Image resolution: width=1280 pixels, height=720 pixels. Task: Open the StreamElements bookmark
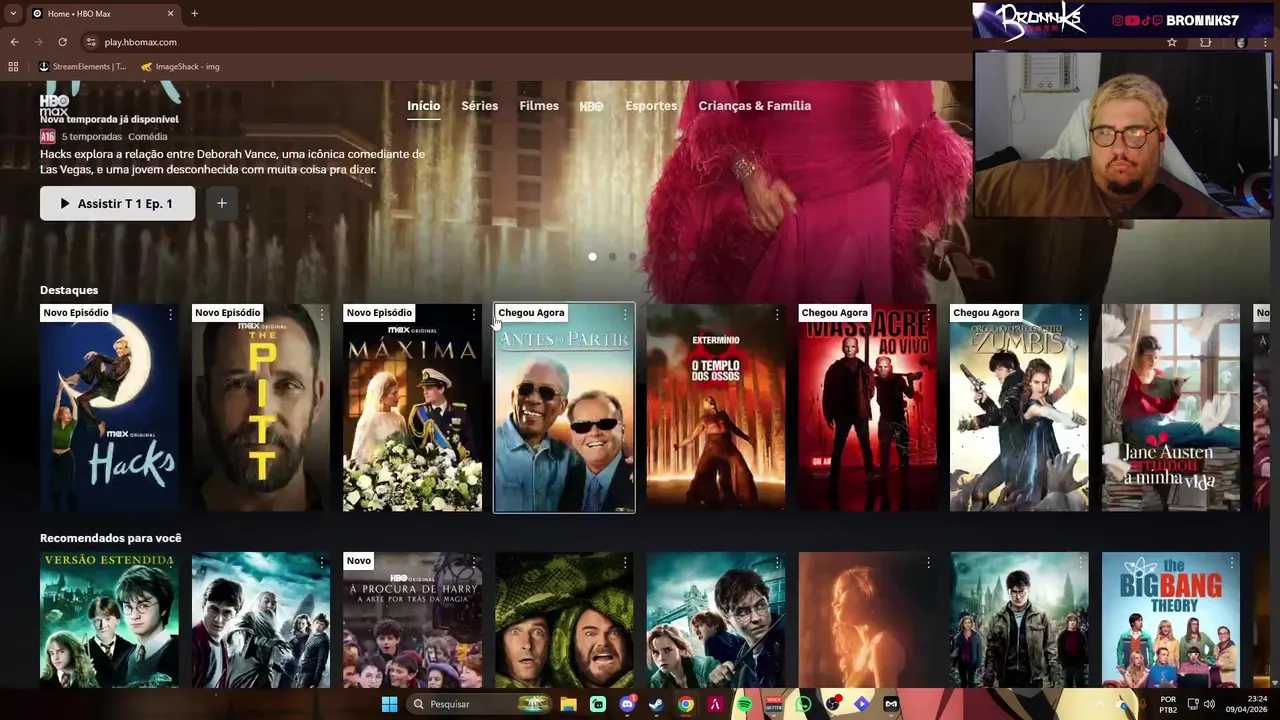pos(82,67)
